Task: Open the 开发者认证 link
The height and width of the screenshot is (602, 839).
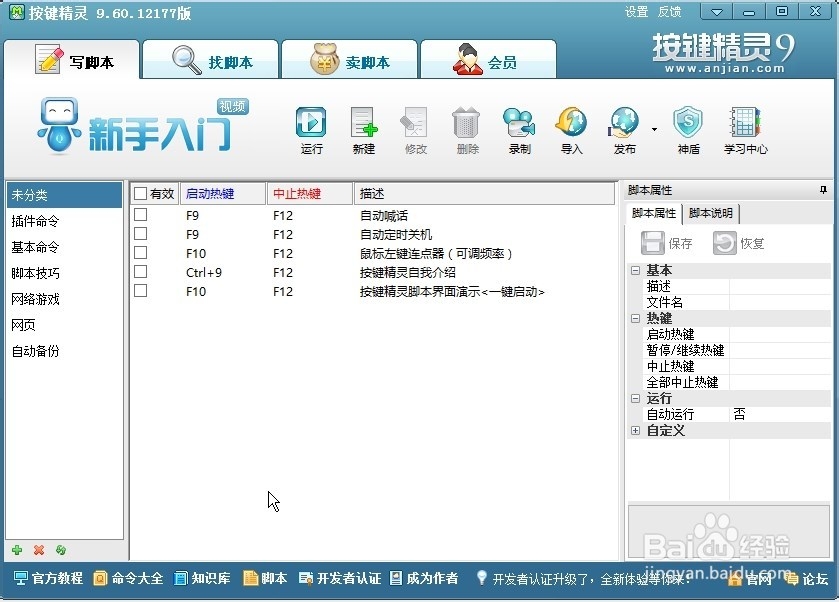Action: [x=340, y=578]
